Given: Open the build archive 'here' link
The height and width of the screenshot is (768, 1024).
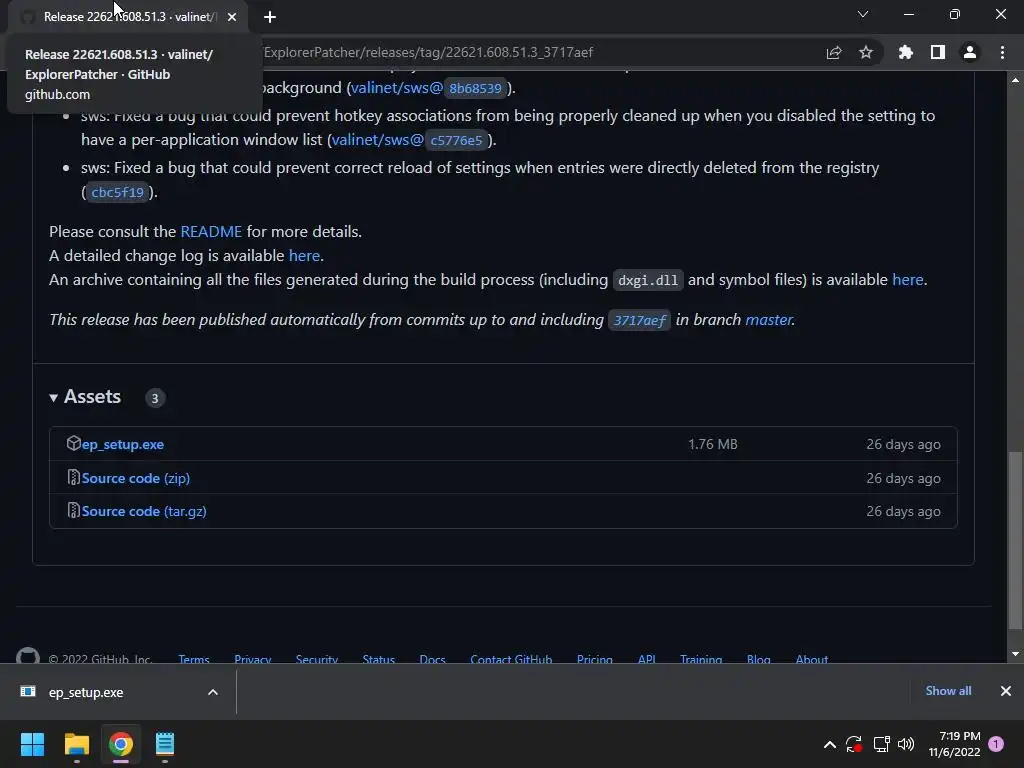Looking at the screenshot, I should tap(908, 280).
